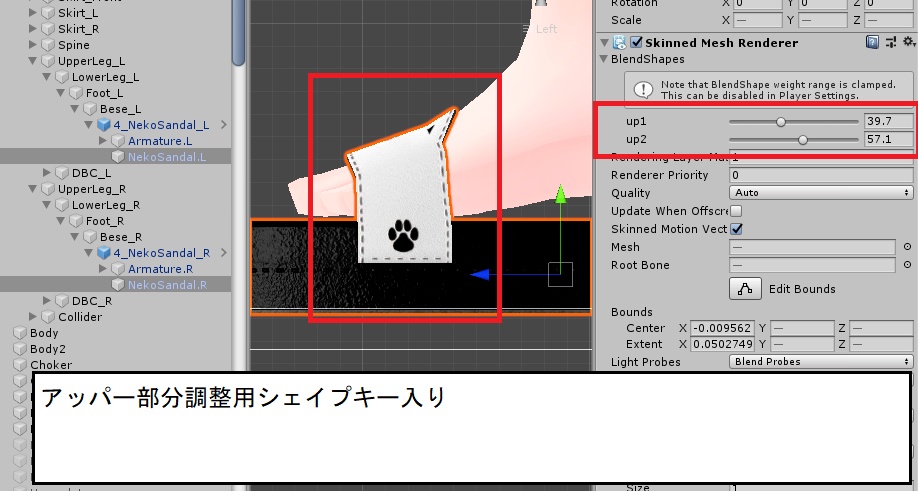Click the up2 value field 57.1
Screen dimensions: 918x491
[888, 139]
